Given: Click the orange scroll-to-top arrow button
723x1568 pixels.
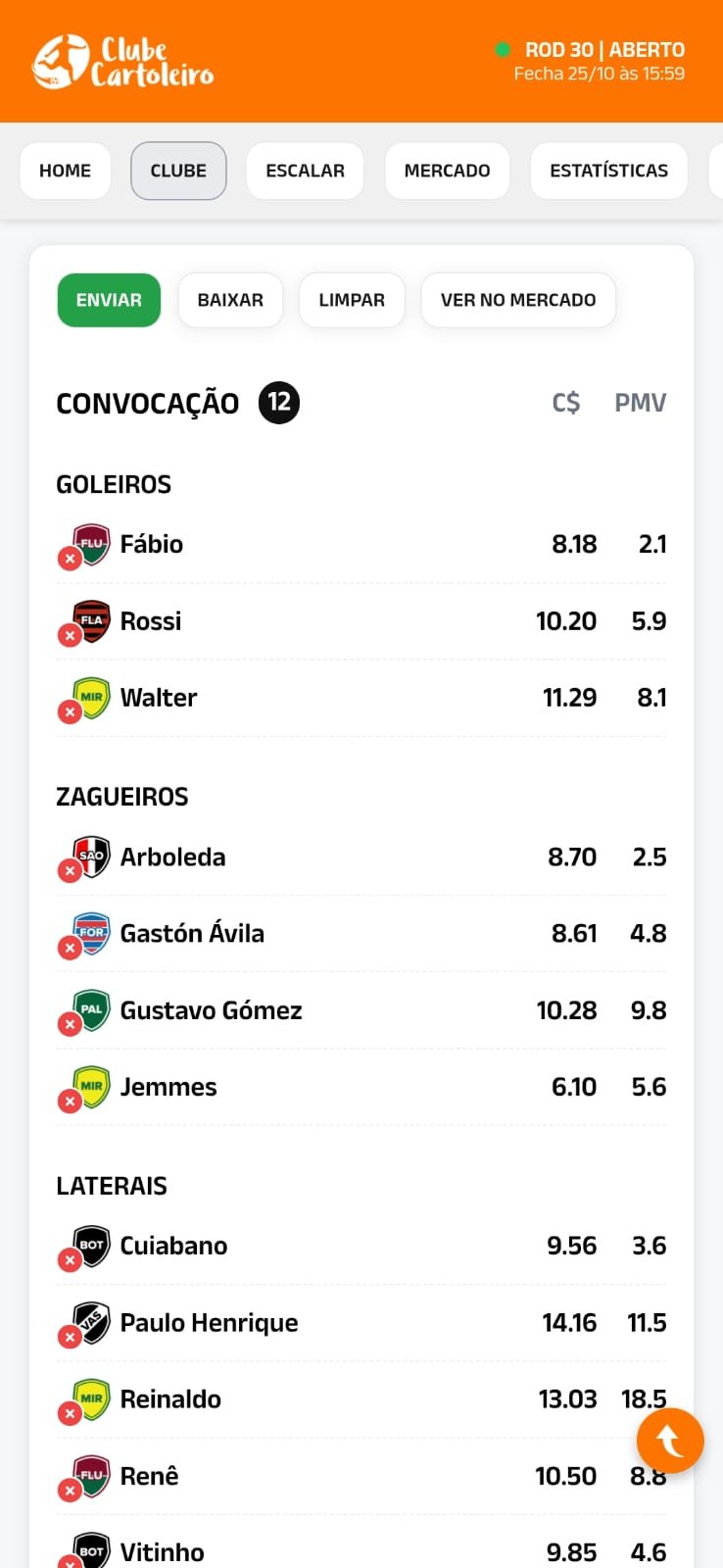Looking at the screenshot, I should click(x=670, y=1441).
